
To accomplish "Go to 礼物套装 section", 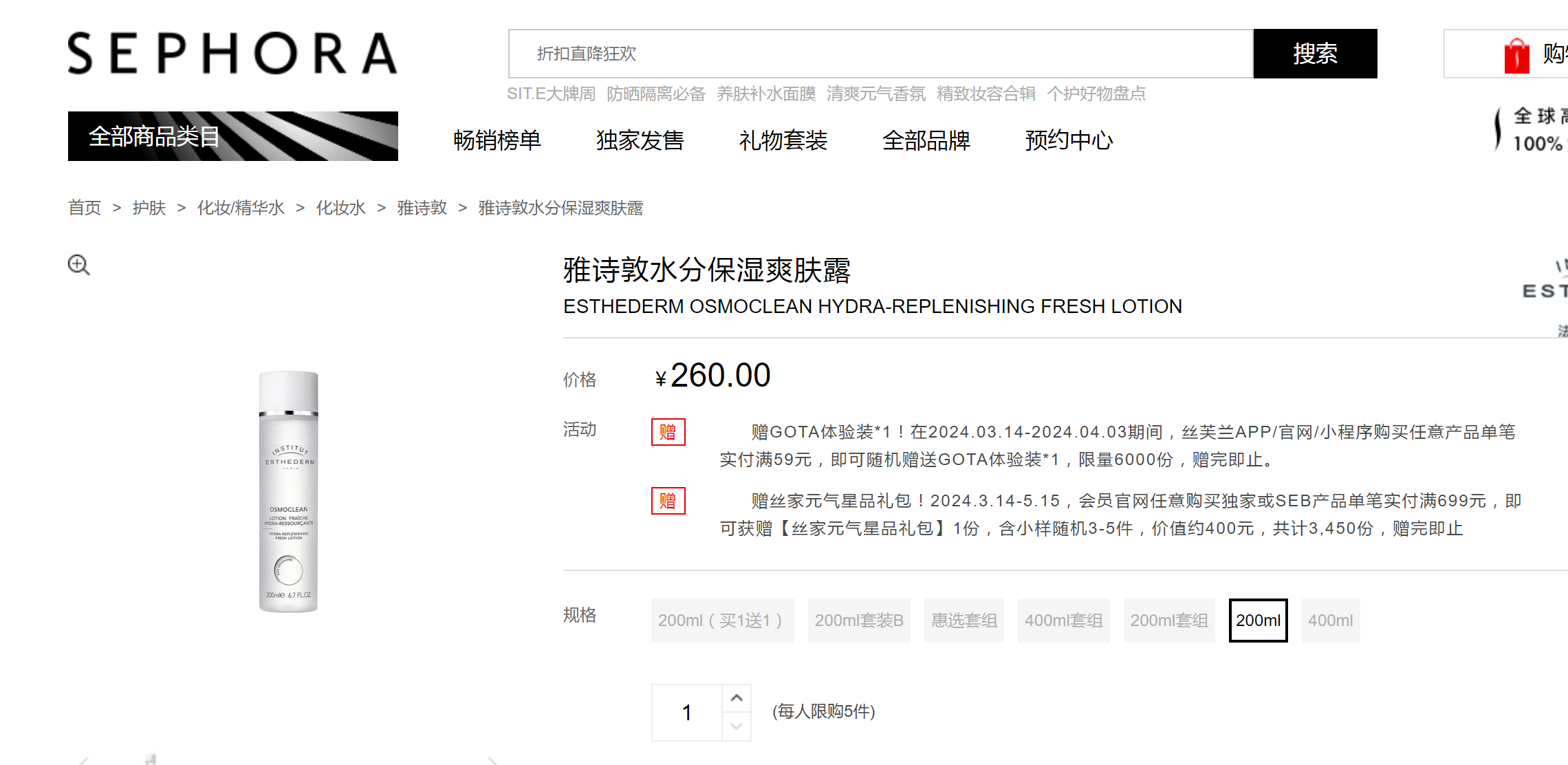I will (783, 140).
